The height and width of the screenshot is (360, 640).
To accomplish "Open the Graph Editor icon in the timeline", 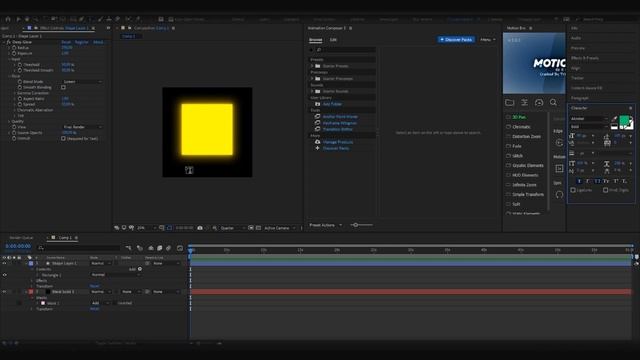I will 180,248.
